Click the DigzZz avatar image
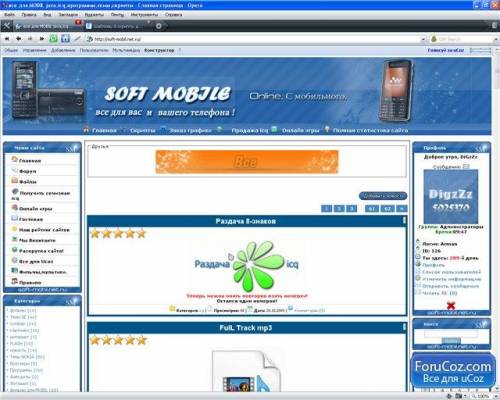The width and height of the screenshot is (500, 400). pyautogui.click(x=451, y=196)
